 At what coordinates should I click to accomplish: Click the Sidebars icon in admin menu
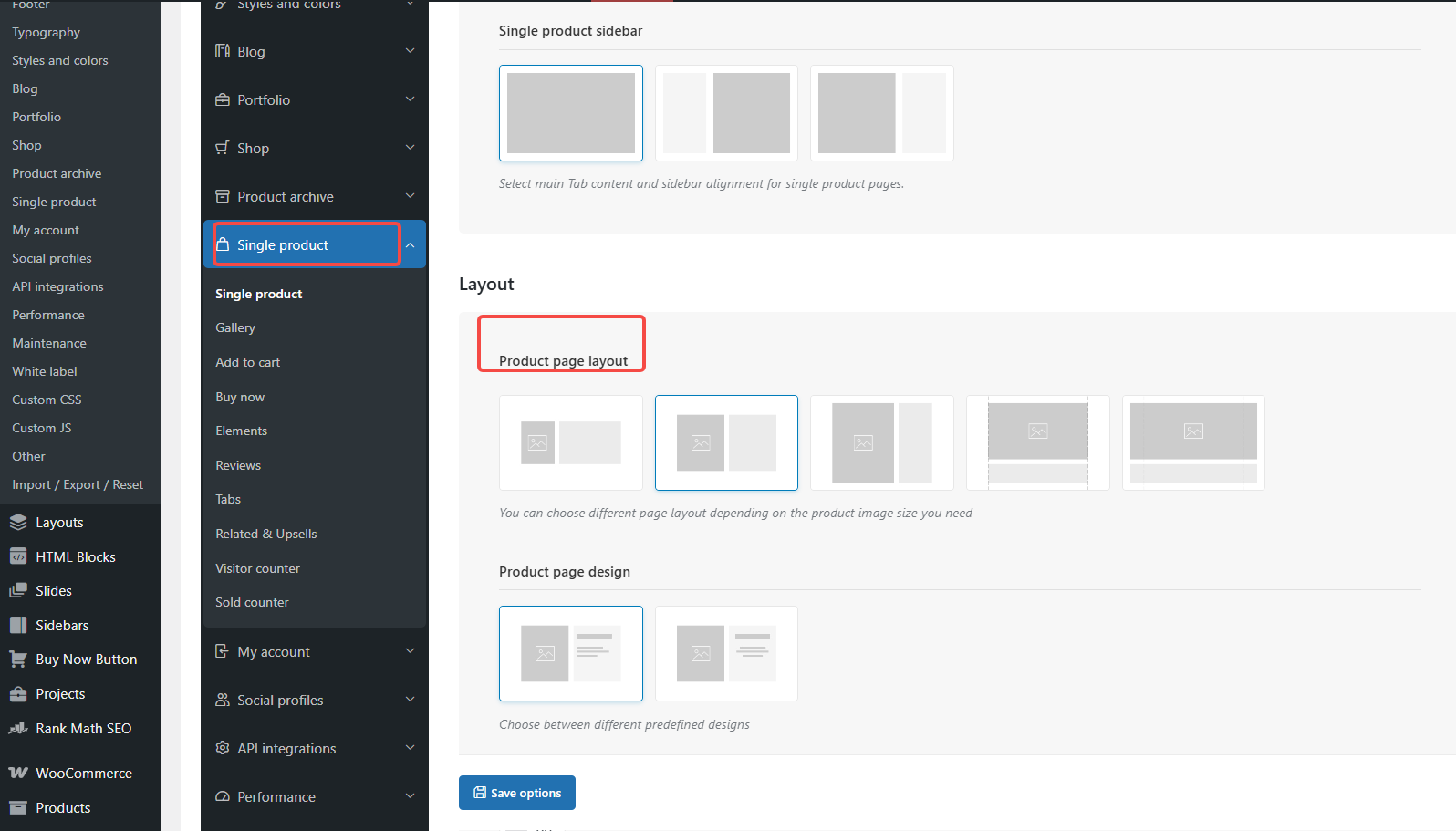click(x=18, y=626)
